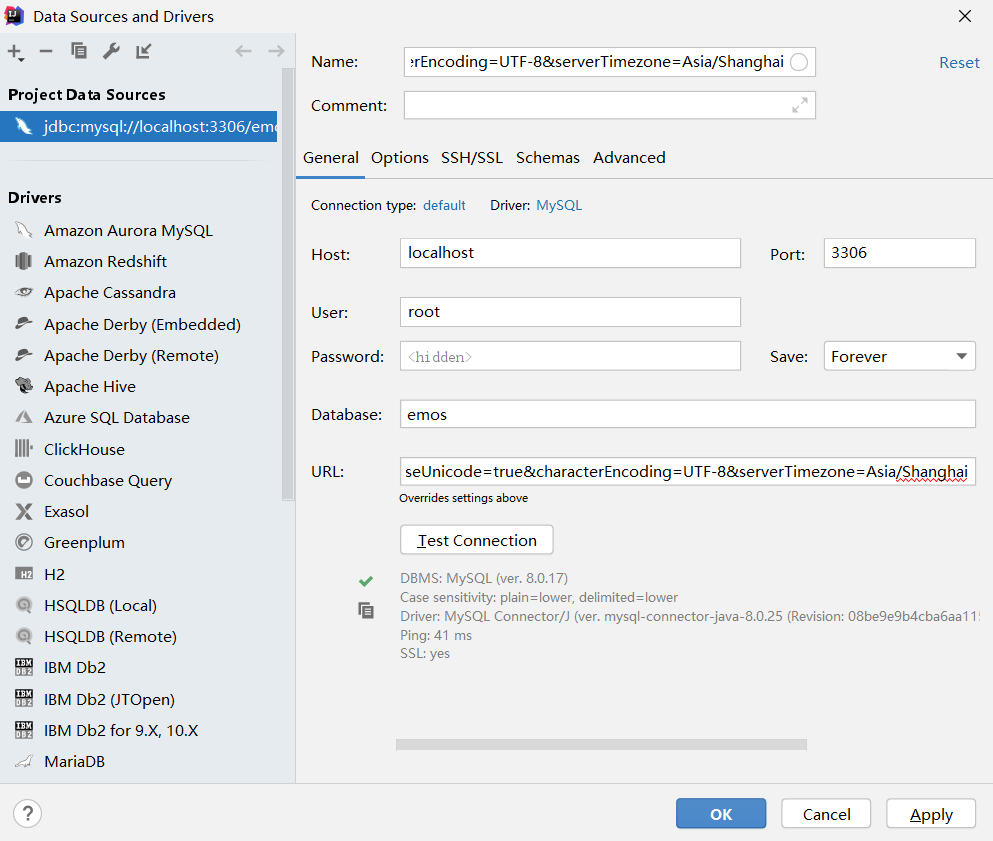Duplicate the selected data source
This screenshot has width=993, height=841.
pyautogui.click(x=79, y=51)
